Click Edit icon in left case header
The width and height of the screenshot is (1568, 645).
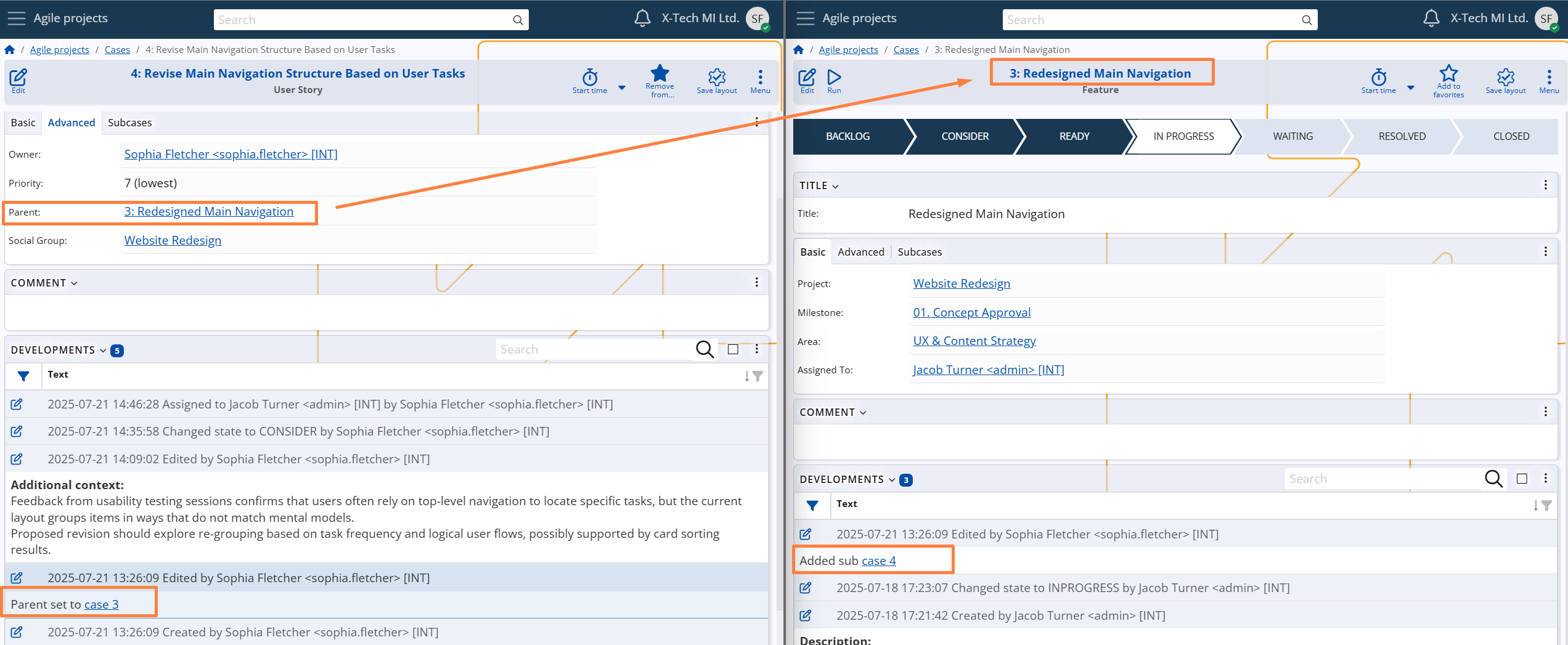[18, 78]
